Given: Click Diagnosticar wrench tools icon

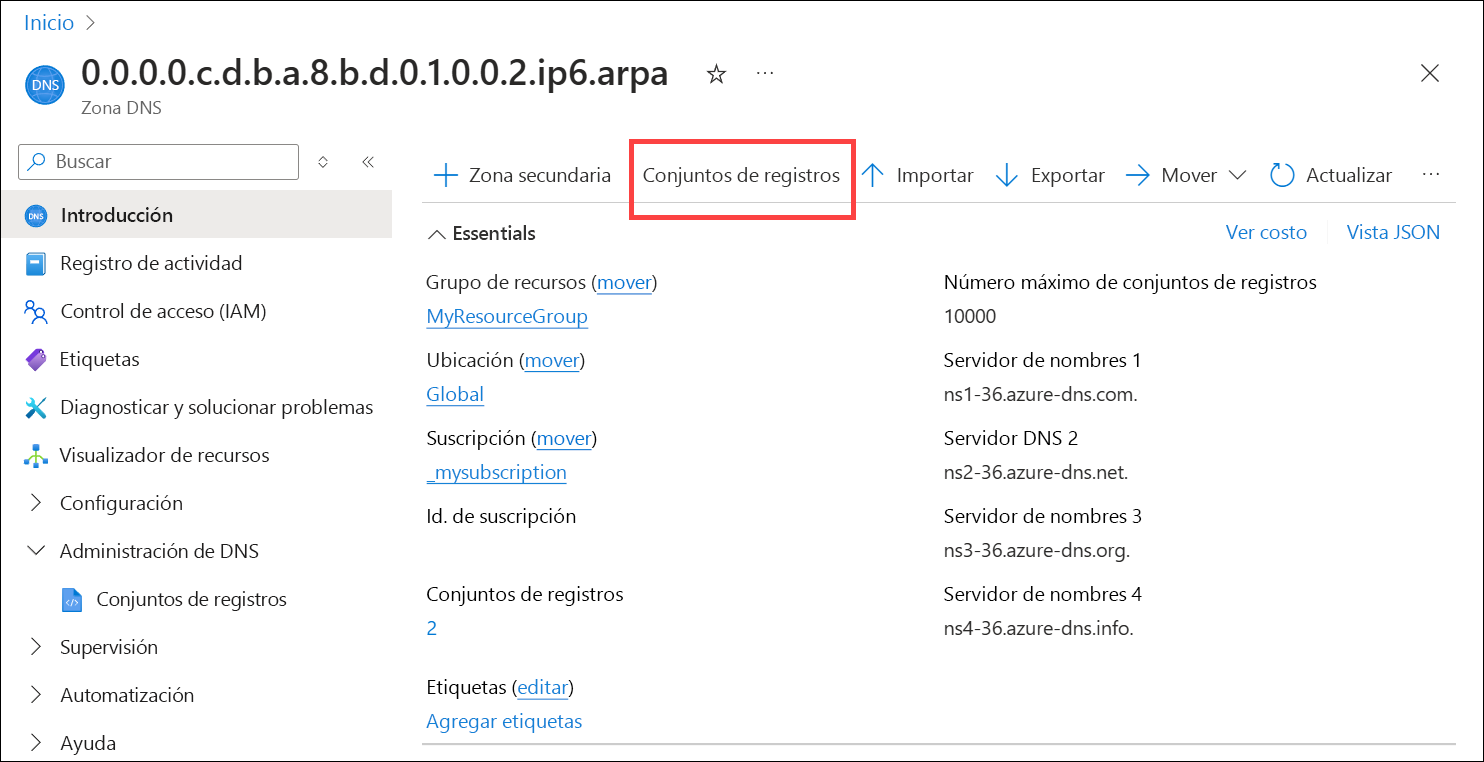Looking at the screenshot, I should point(36,407).
